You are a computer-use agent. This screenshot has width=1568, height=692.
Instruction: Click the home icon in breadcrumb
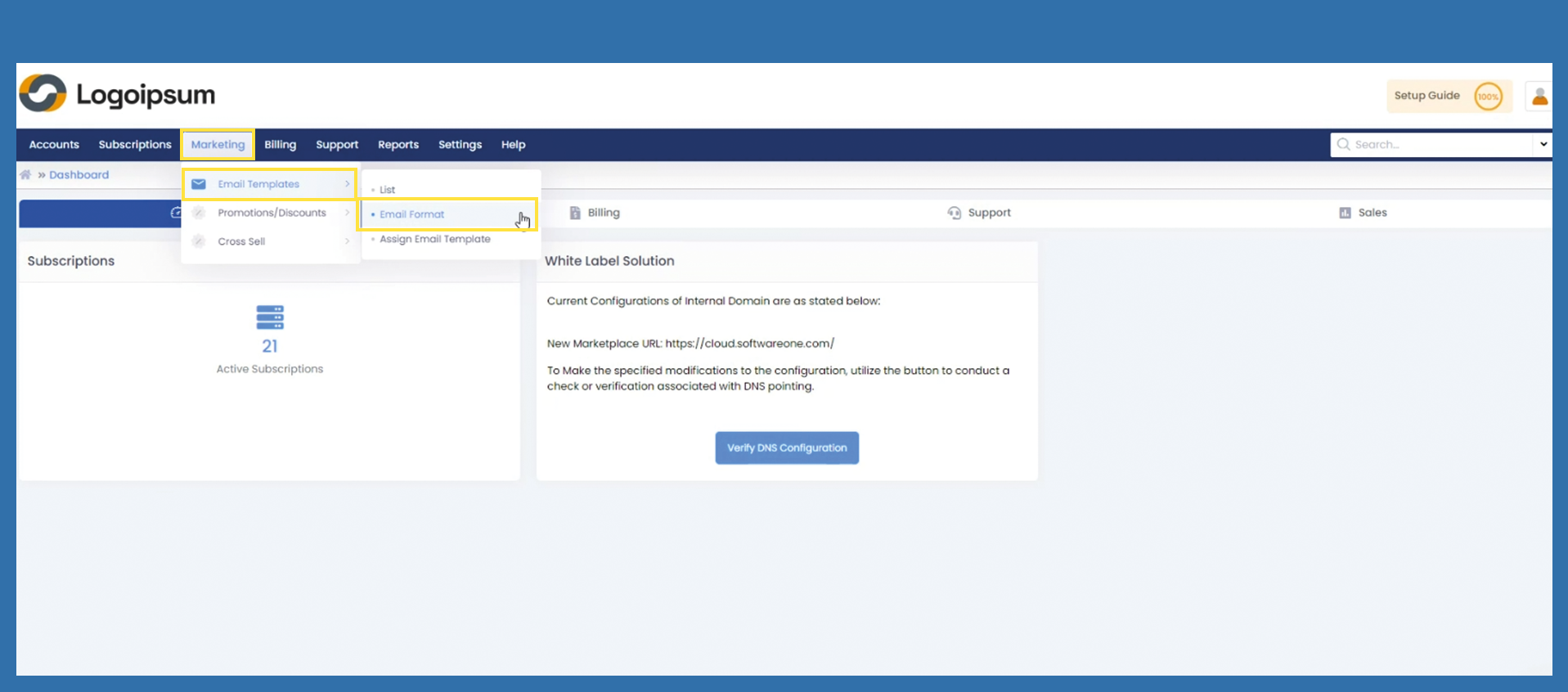tap(25, 175)
